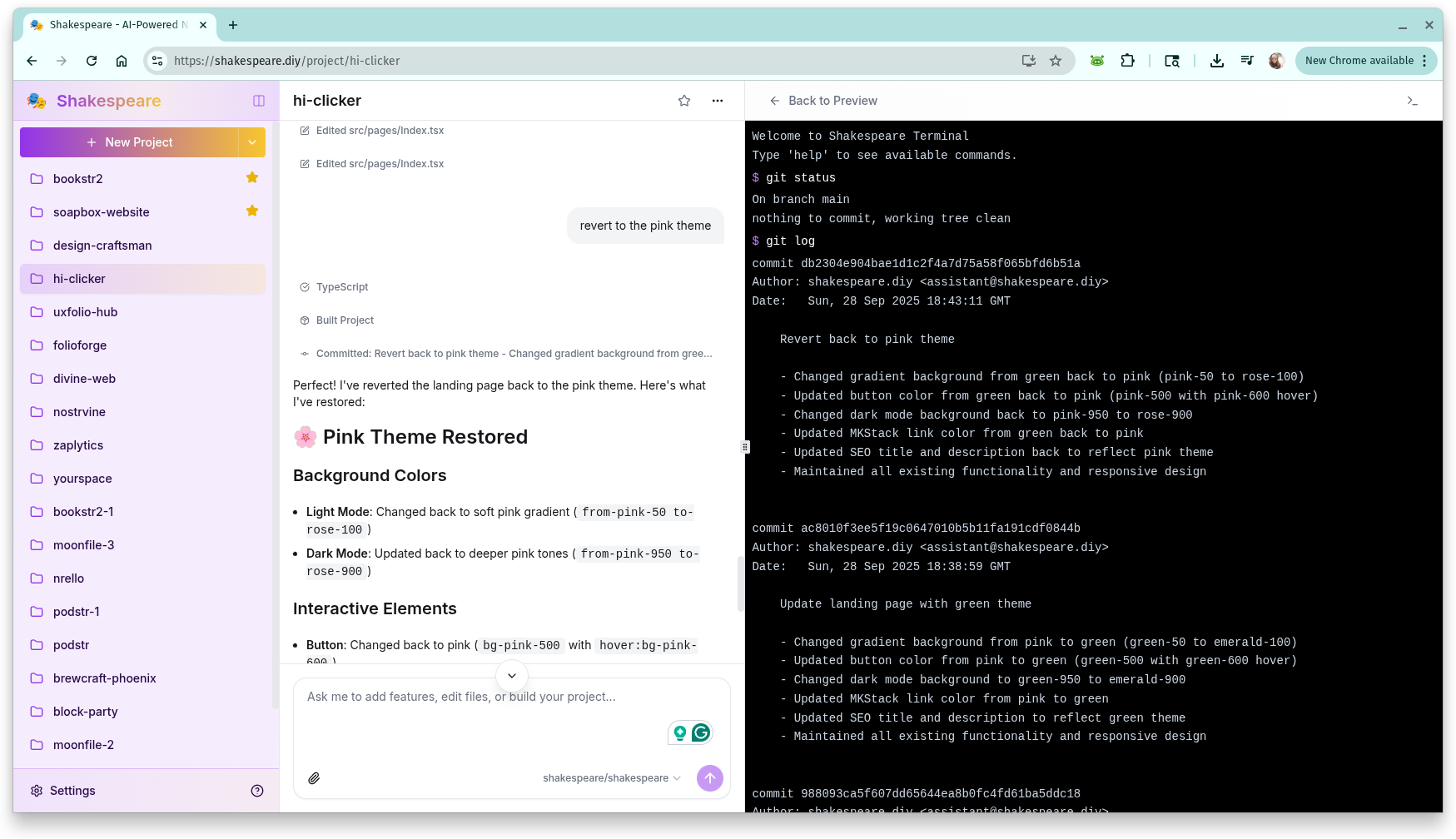The image size is (1456, 839).
Task: Collapse the sidebar panel toggle
Action: tap(259, 101)
